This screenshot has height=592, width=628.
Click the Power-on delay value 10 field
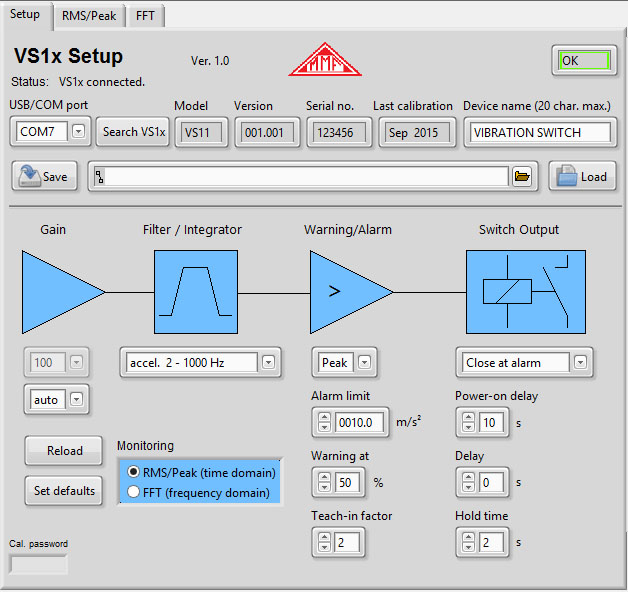coord(491,422)
